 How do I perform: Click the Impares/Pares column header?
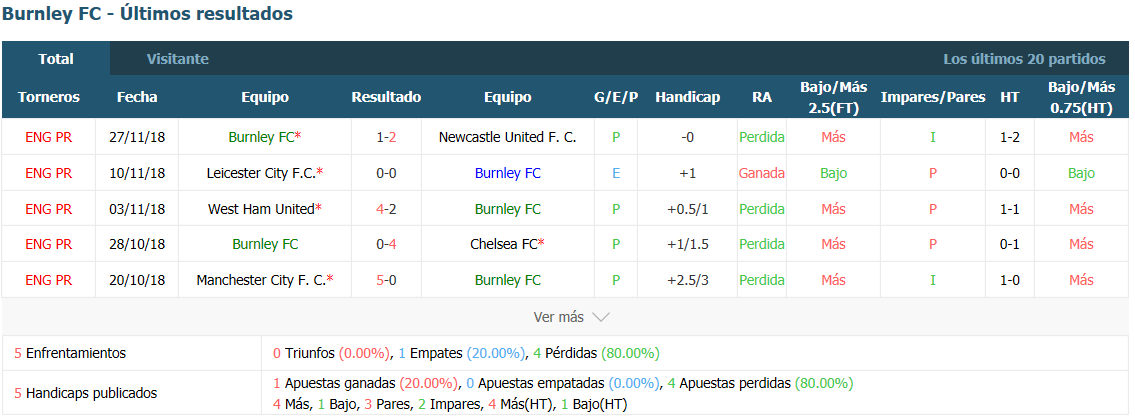click(932, 97)
